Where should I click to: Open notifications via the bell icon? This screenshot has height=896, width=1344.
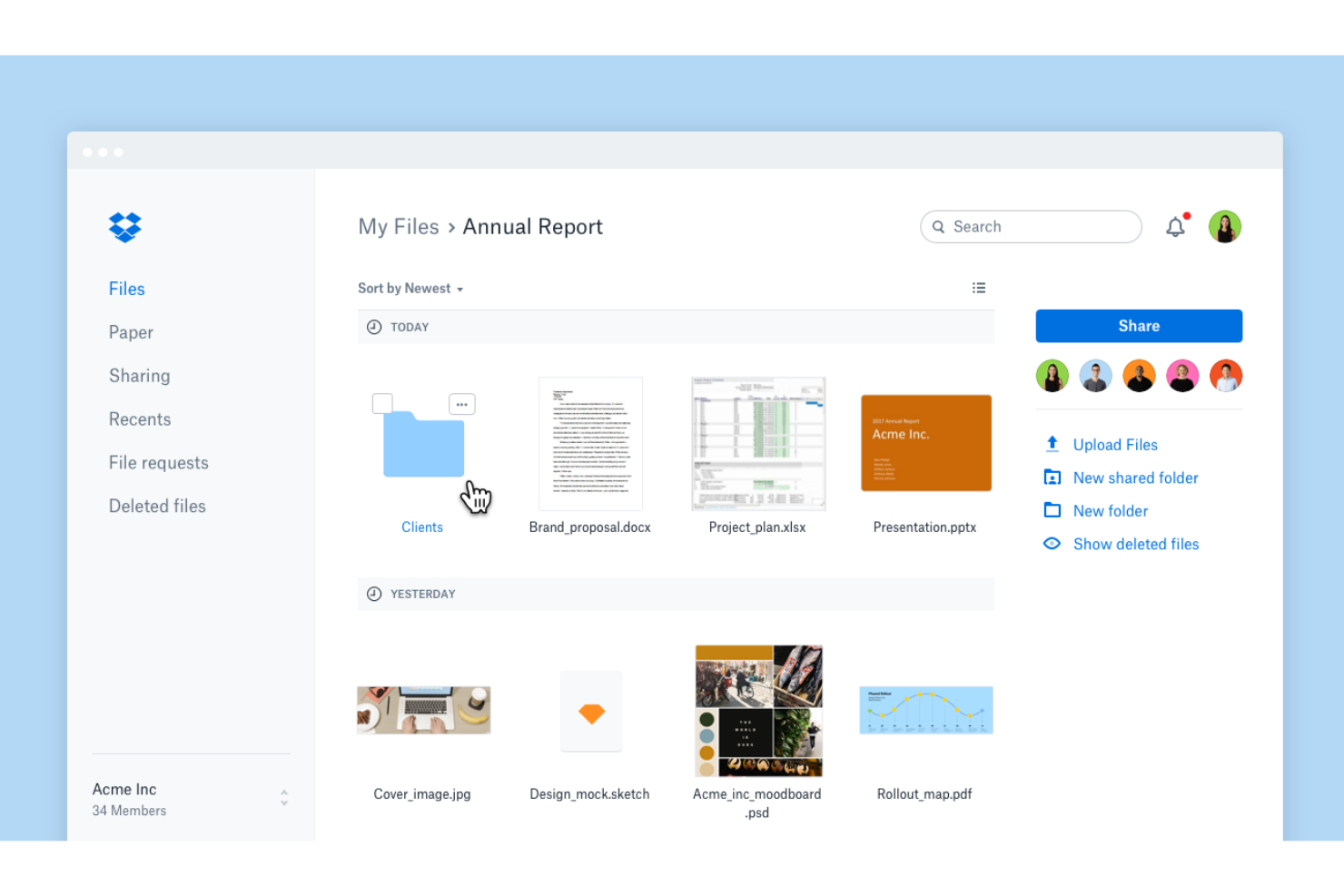1175,226
